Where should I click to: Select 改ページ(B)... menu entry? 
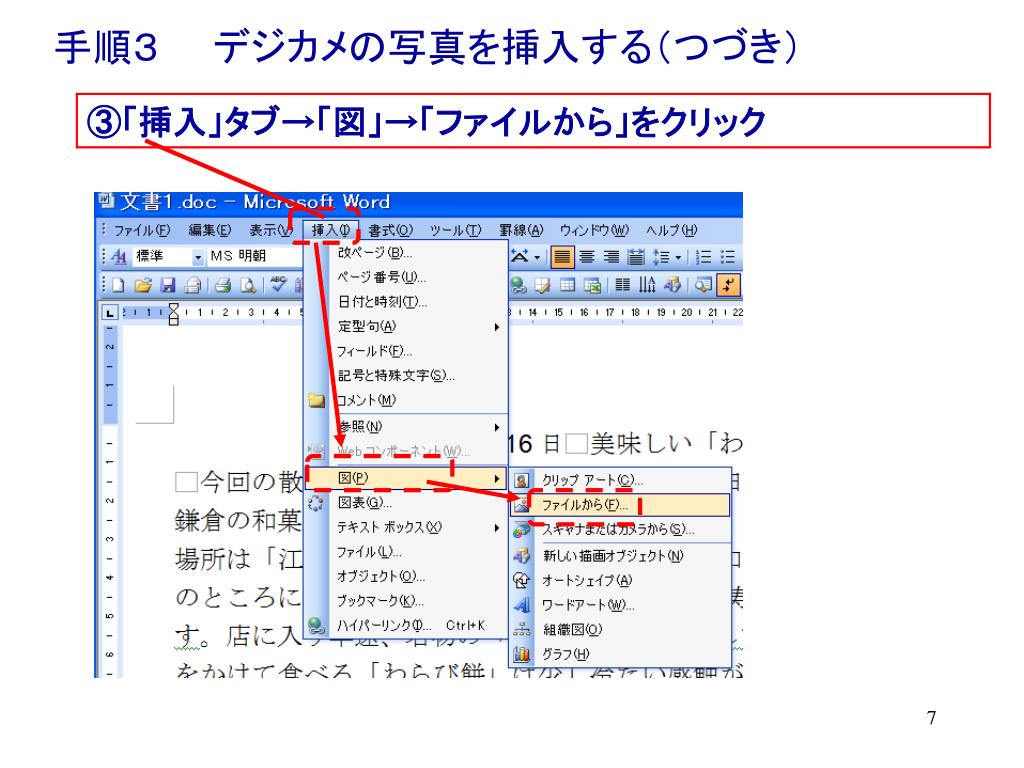coord(406,253)
